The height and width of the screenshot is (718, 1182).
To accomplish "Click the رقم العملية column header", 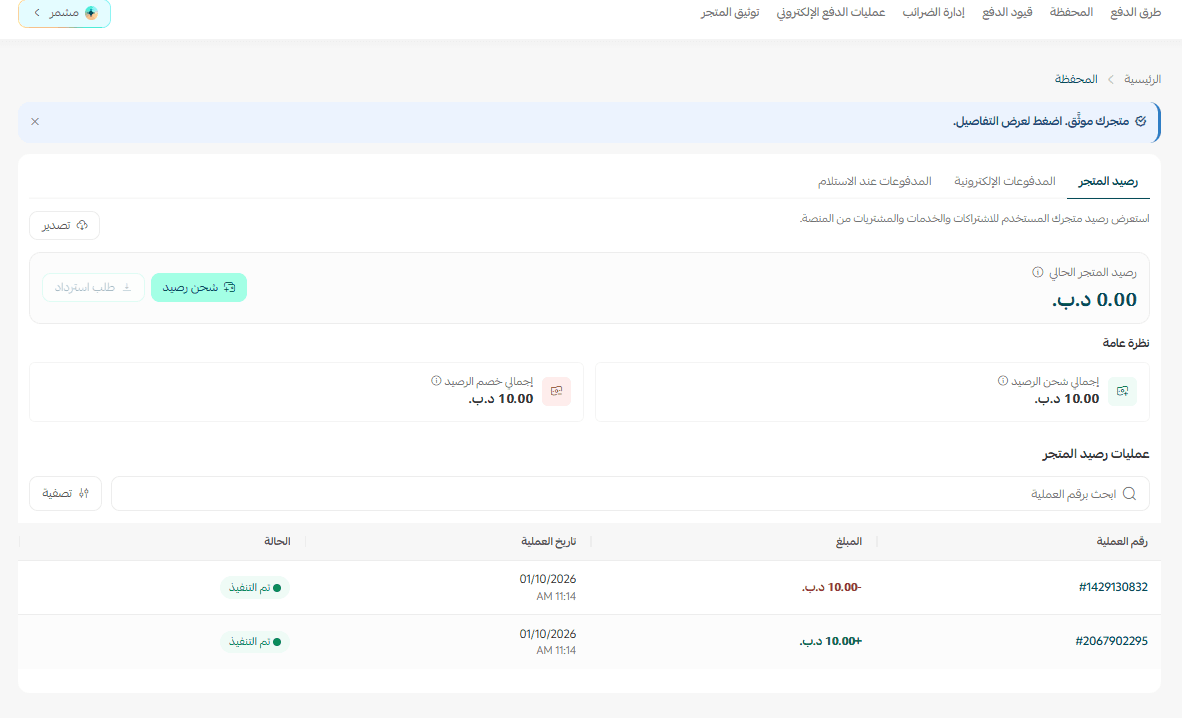I will click(1122, 542).
